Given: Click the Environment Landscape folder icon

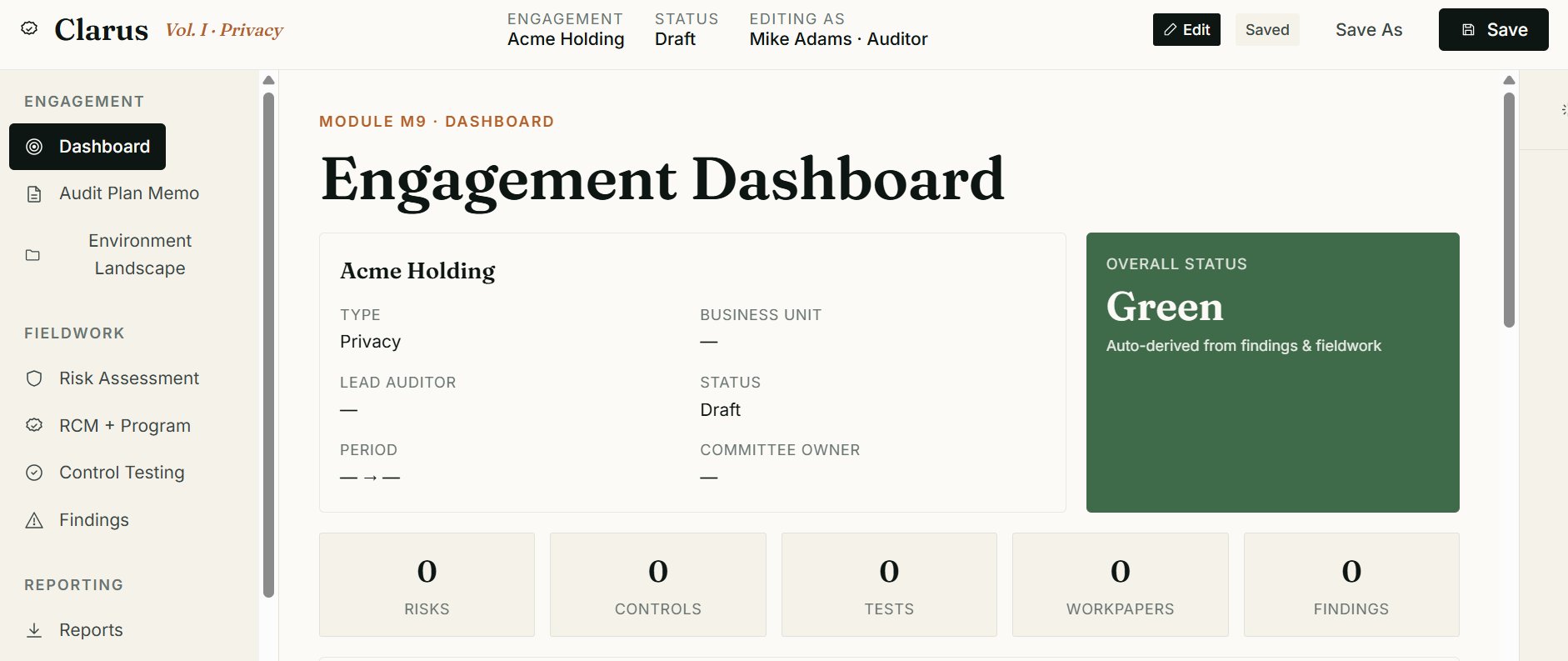Looking at the screenshot, I should click(32, 255).
